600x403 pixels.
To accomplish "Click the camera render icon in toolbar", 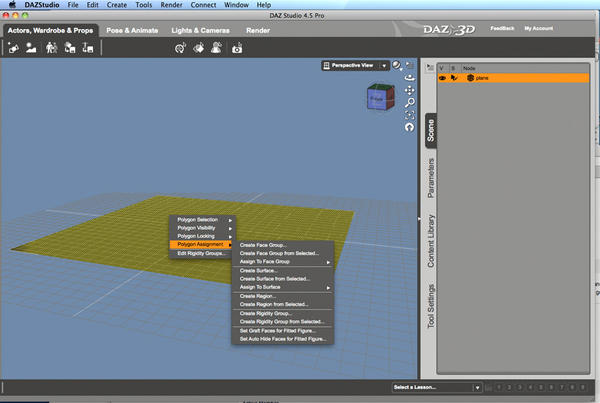I will click(237, 49).
